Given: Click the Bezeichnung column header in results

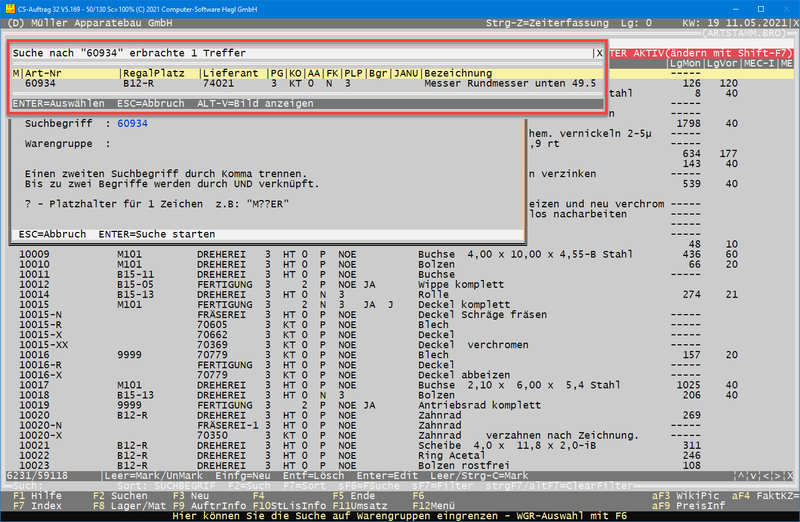Looking at the screenshot, I should click(x=459, y=73).
